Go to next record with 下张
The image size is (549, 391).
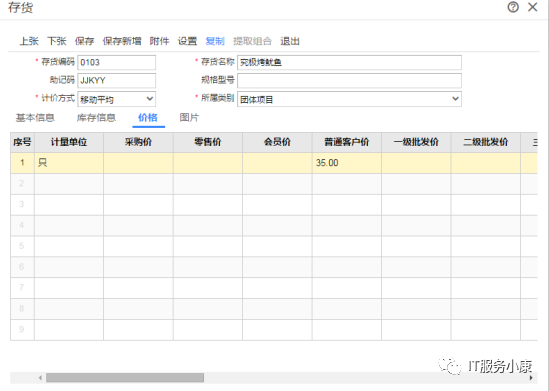57,41
